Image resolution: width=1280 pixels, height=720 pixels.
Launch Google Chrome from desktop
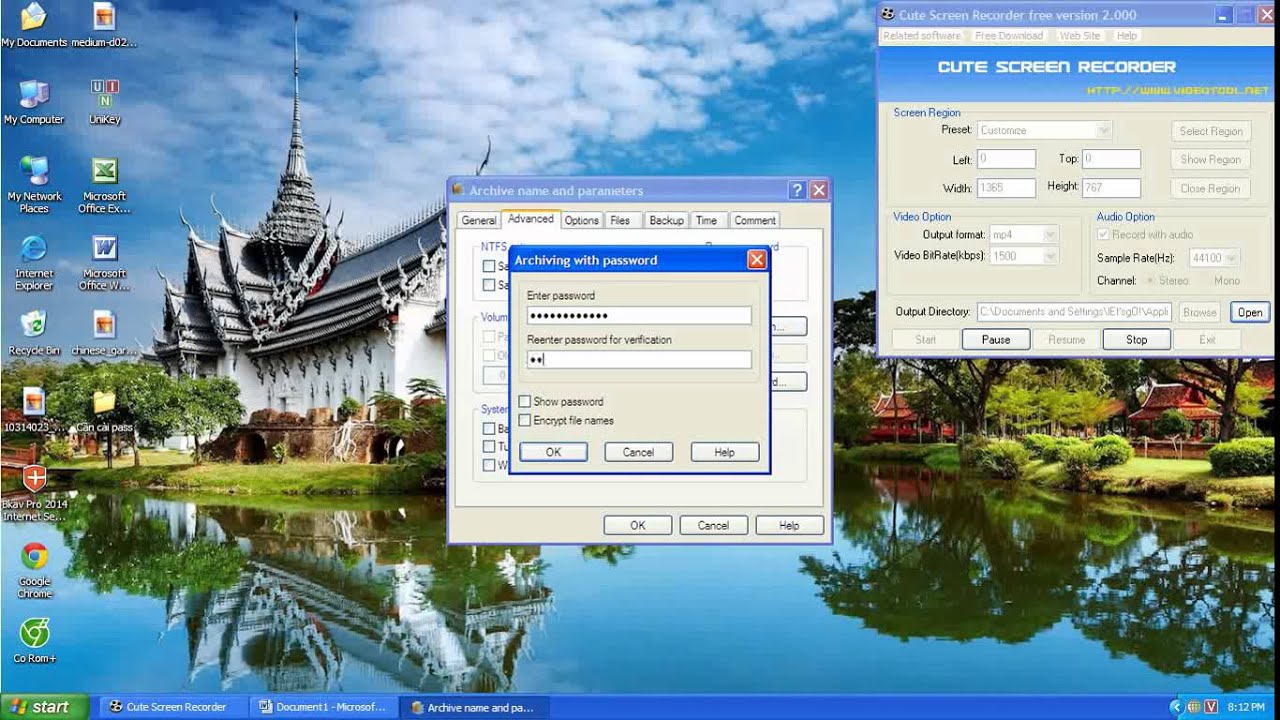pos(34,570)
